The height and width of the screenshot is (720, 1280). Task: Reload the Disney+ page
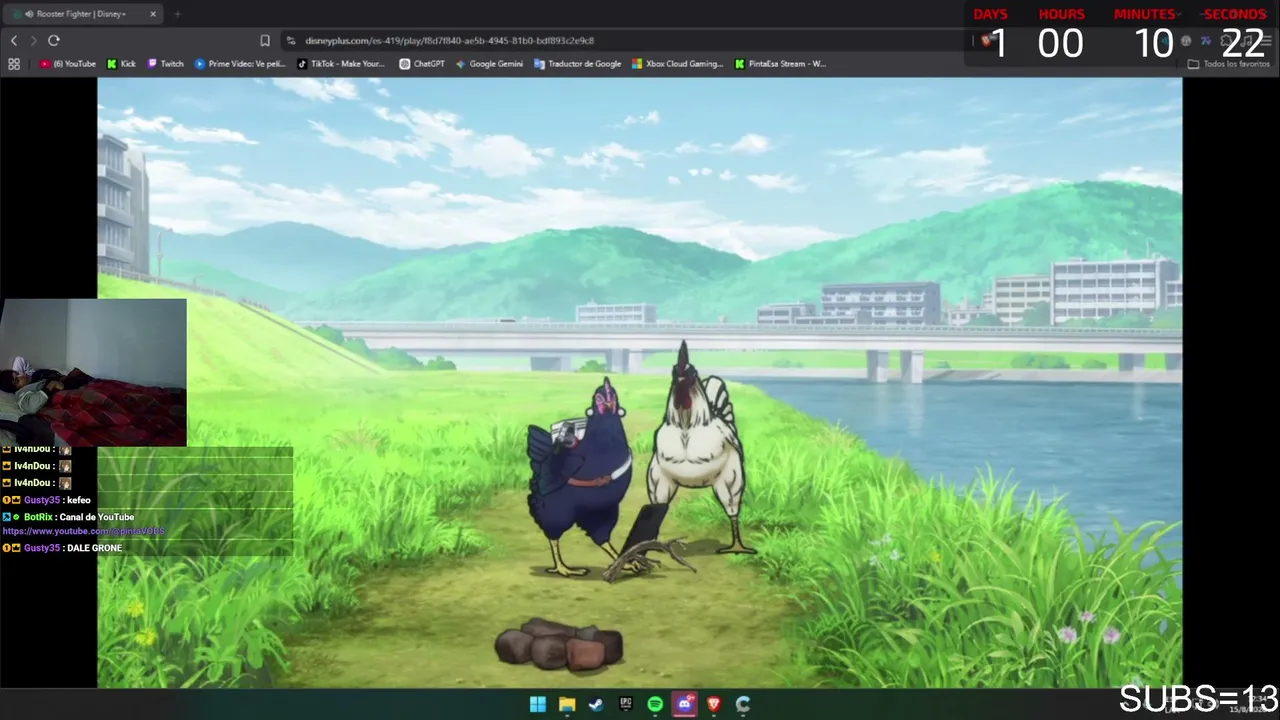pyautogui.click(x=54, y=40)
